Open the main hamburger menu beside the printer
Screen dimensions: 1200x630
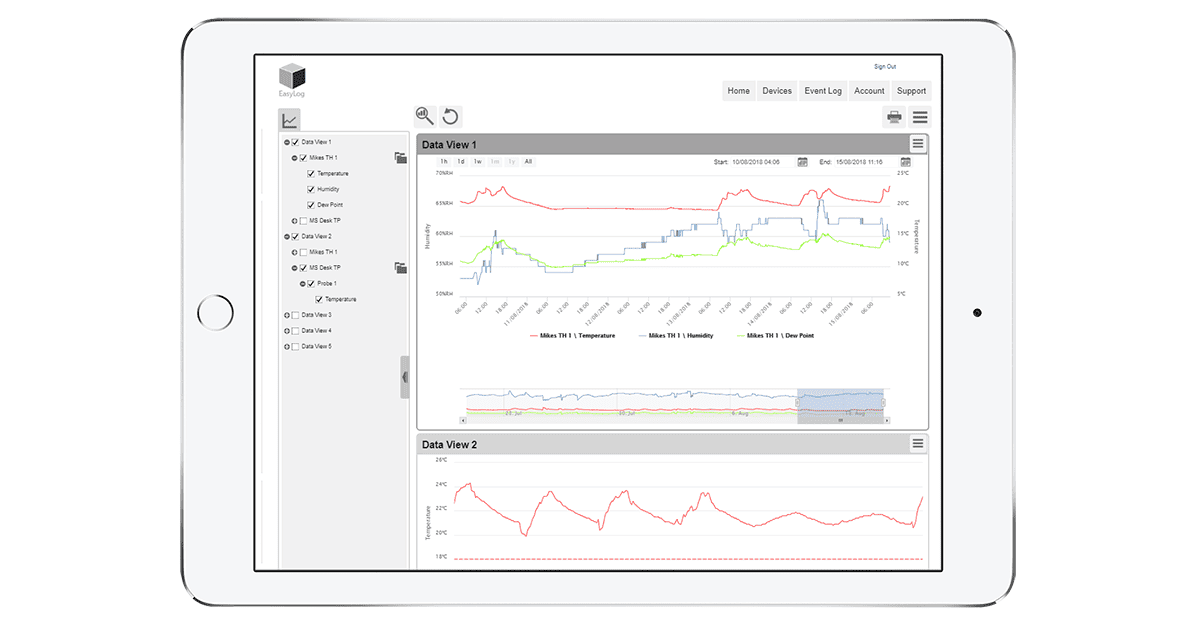(920, 117)
